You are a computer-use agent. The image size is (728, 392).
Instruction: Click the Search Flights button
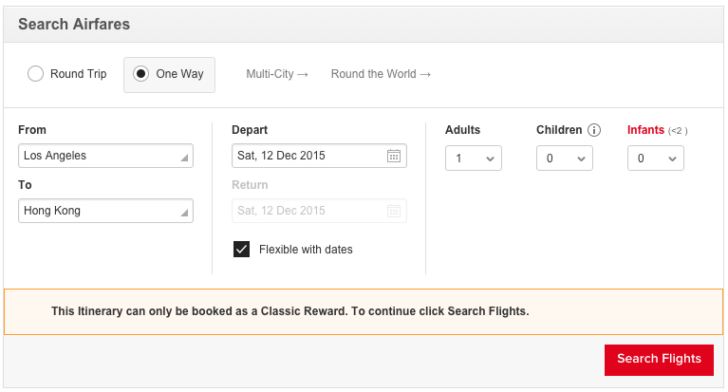click(659, 360)
